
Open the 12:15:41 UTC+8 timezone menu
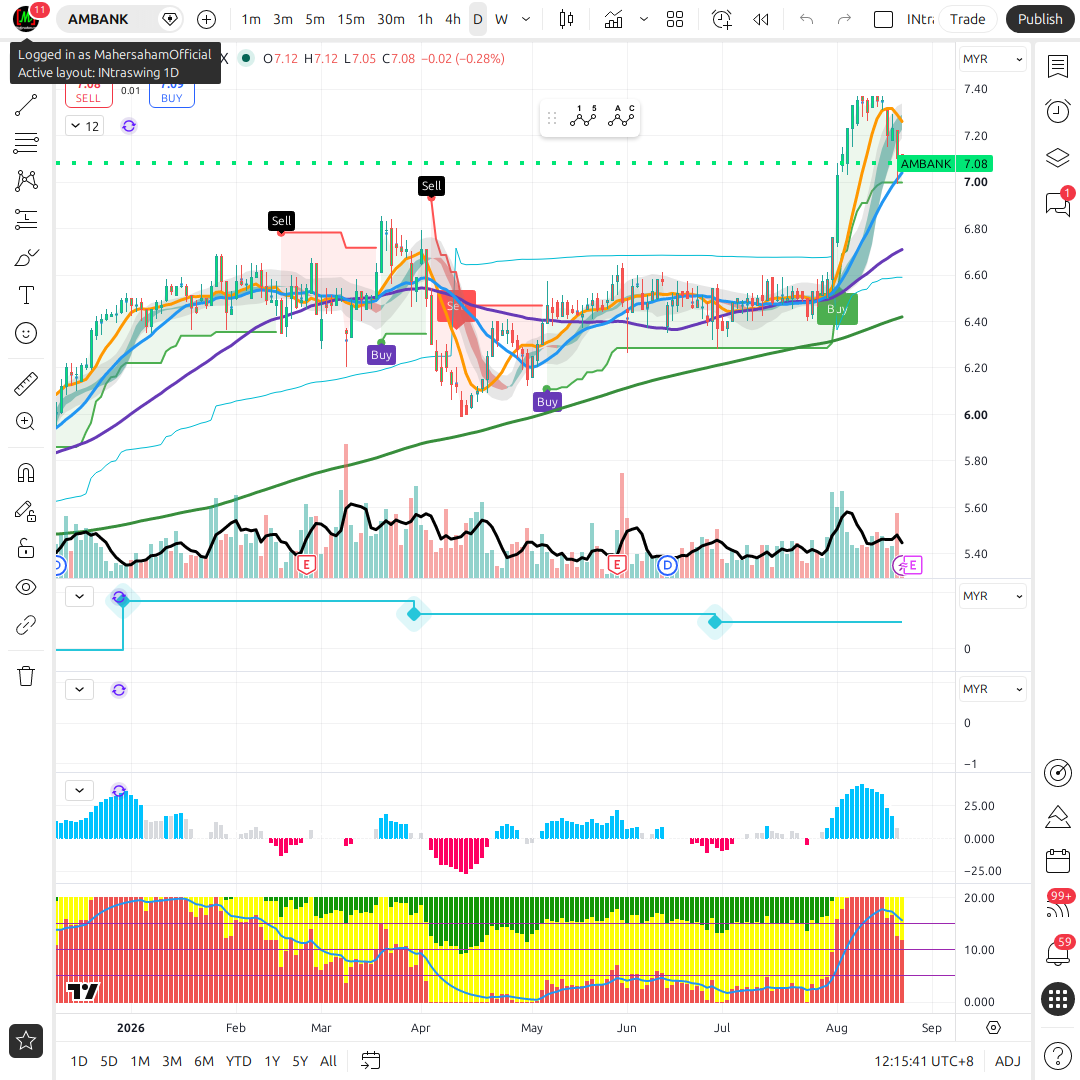point(924,1061)
